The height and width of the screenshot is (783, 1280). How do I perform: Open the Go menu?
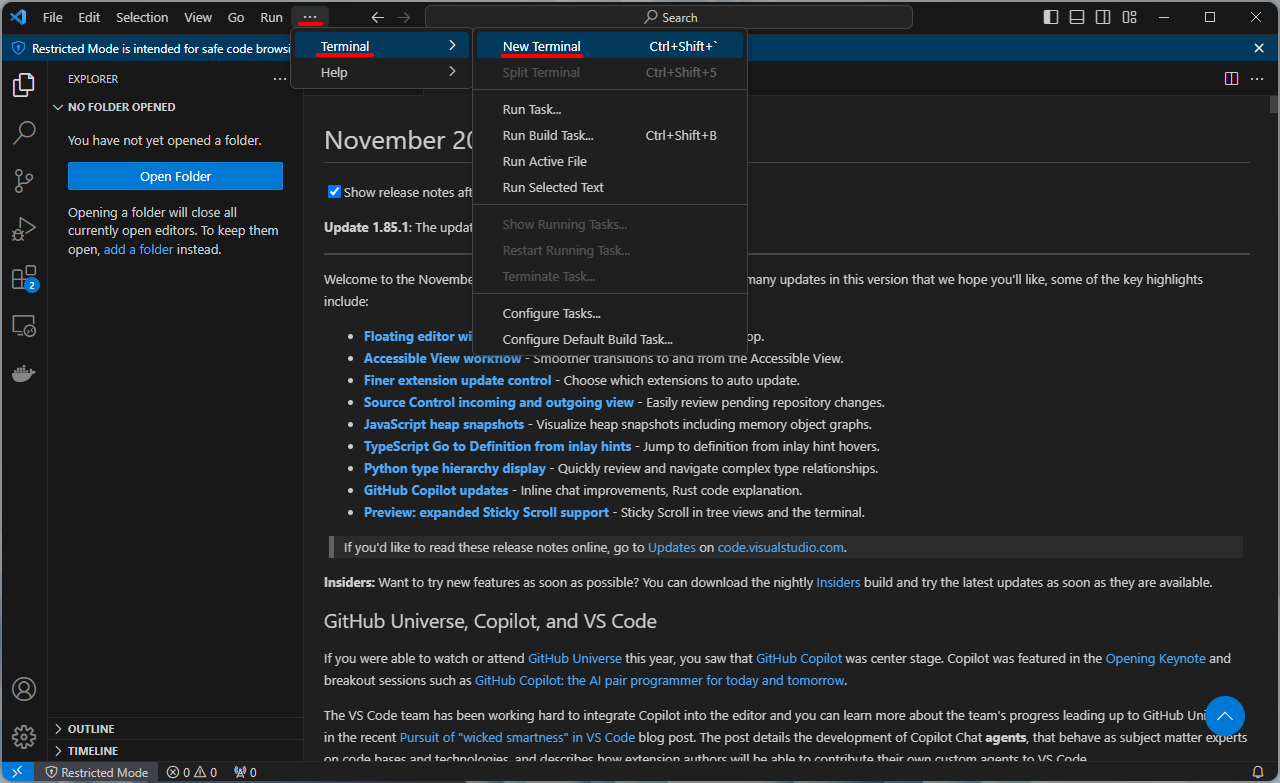click(x=236, y=17)
